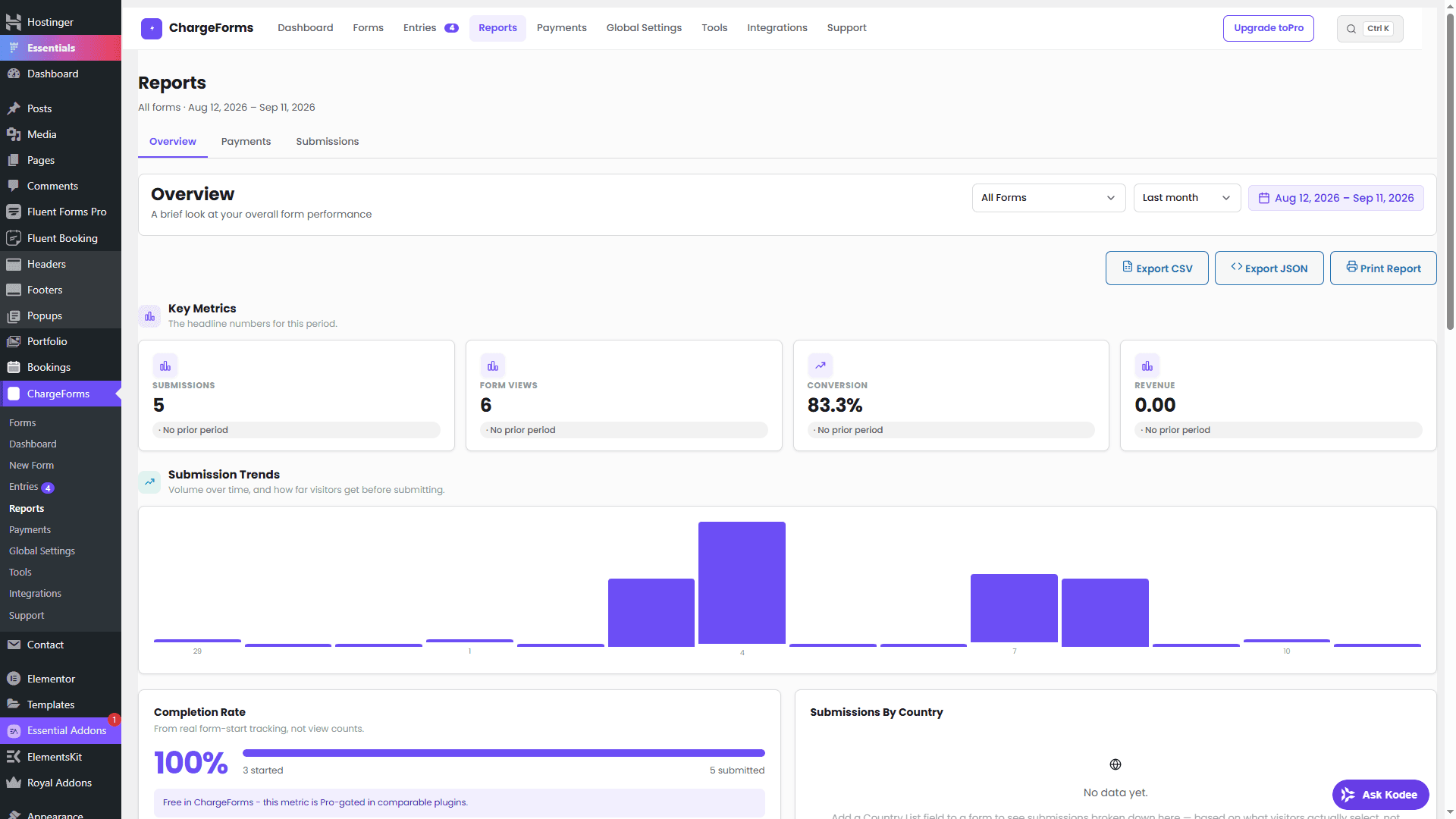Open New Form in ChargeForms submenu
This screenshot has width=1456, height=819.
(32, 466)
